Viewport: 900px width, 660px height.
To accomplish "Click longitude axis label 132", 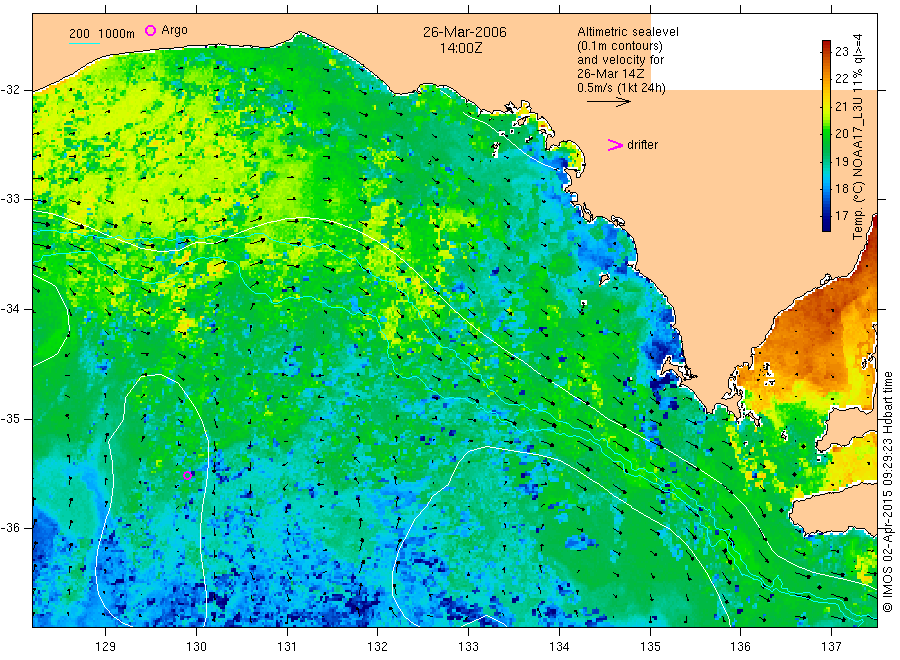I will click(x=378, y=647).
